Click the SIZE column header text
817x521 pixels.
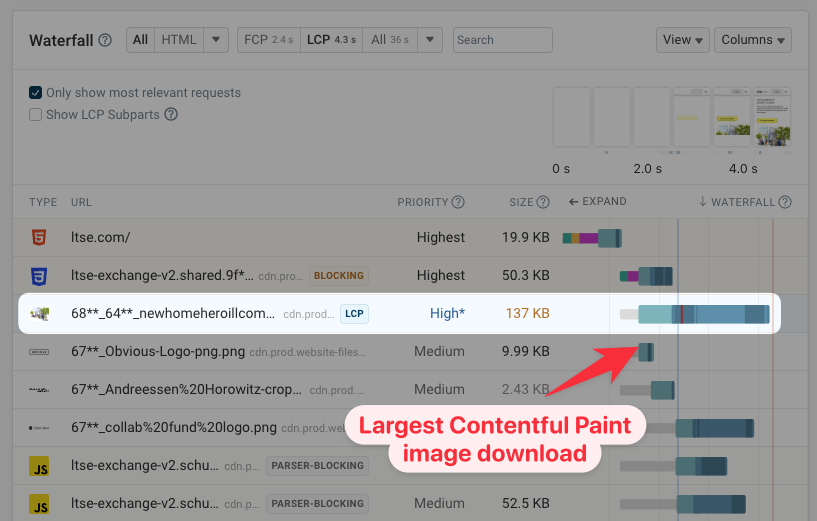tap(521, 202)
